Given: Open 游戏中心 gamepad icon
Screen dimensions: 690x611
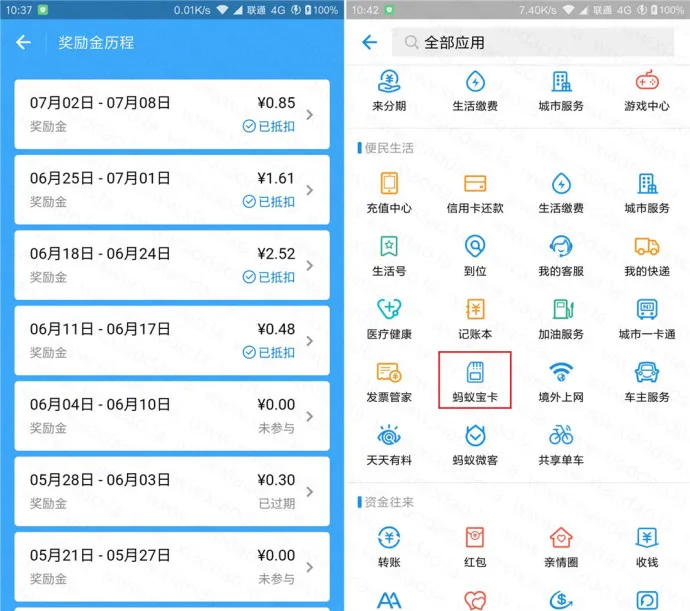Looking at the screenshot, I should click(x=647, y=81).
